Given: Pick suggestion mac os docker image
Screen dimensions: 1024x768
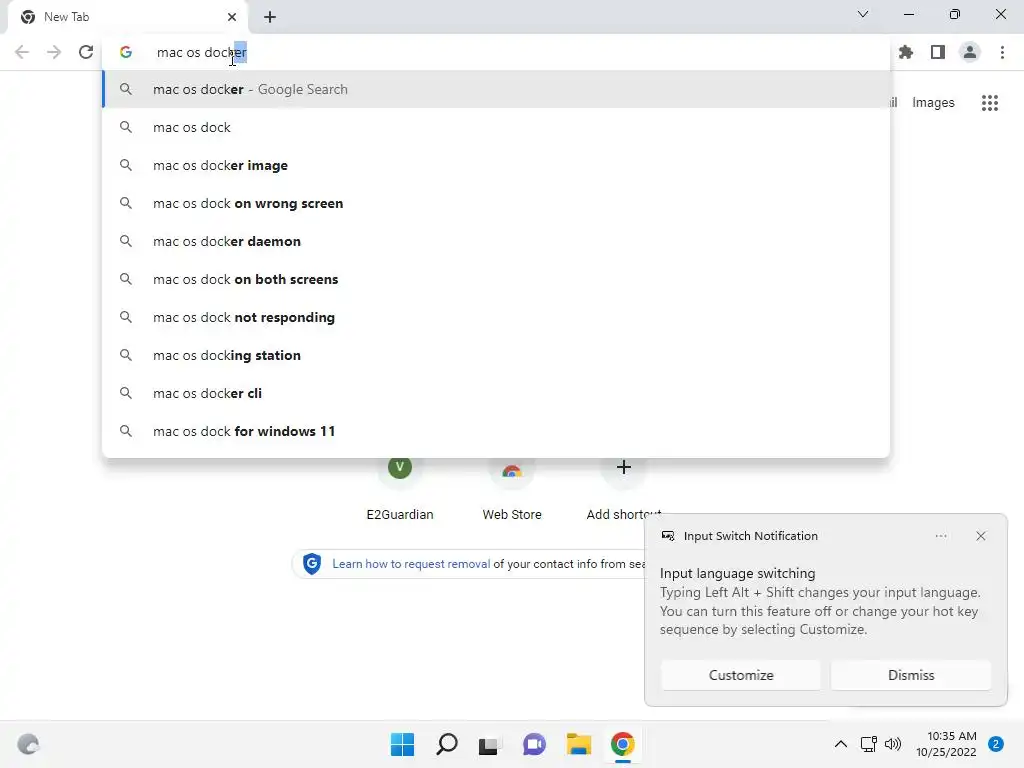Looking at the screenshot, I should tap(496, 165).
